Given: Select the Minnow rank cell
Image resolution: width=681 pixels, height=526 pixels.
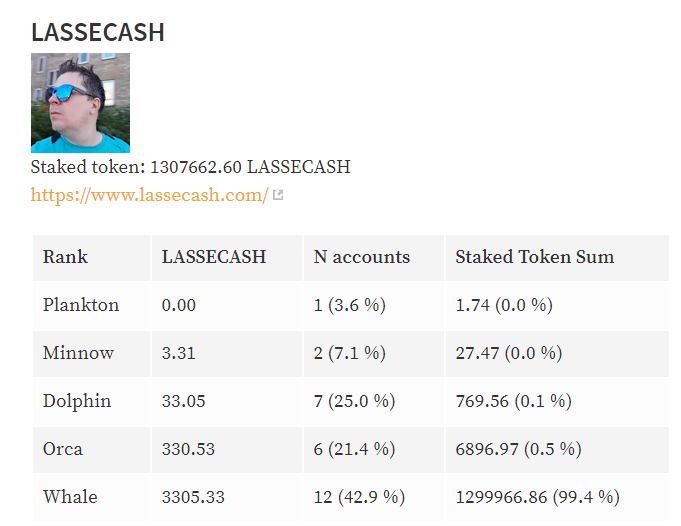Looking at the screenshot, I should point(92,354).
